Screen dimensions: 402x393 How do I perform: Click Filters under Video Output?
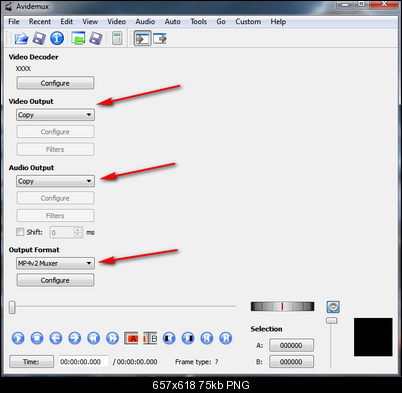55,149
